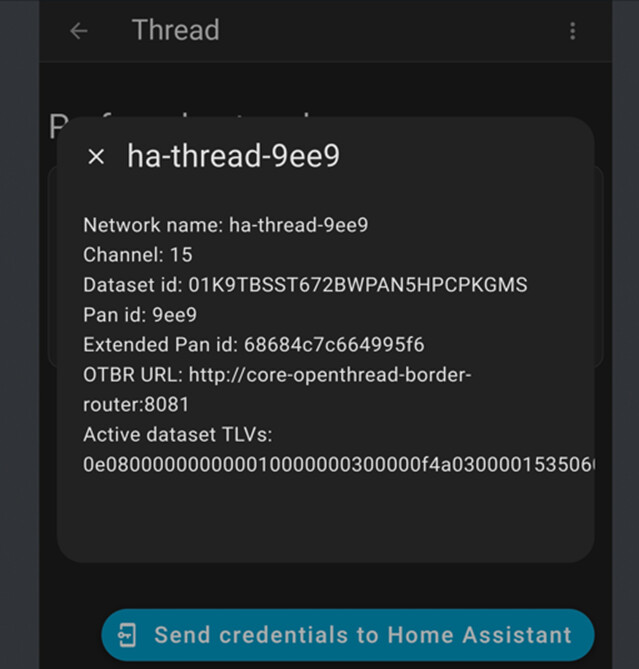The height and width of the screenshot is (669, 639).
Task: Select the active dataset TLV hex string
Action: pos(340,465)
